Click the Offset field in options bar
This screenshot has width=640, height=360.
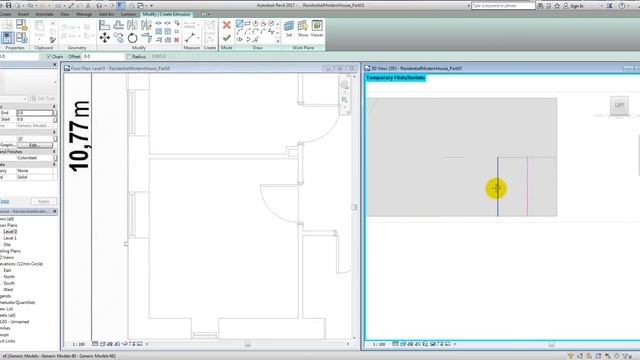pyautogui.click(x=103, y=57)
